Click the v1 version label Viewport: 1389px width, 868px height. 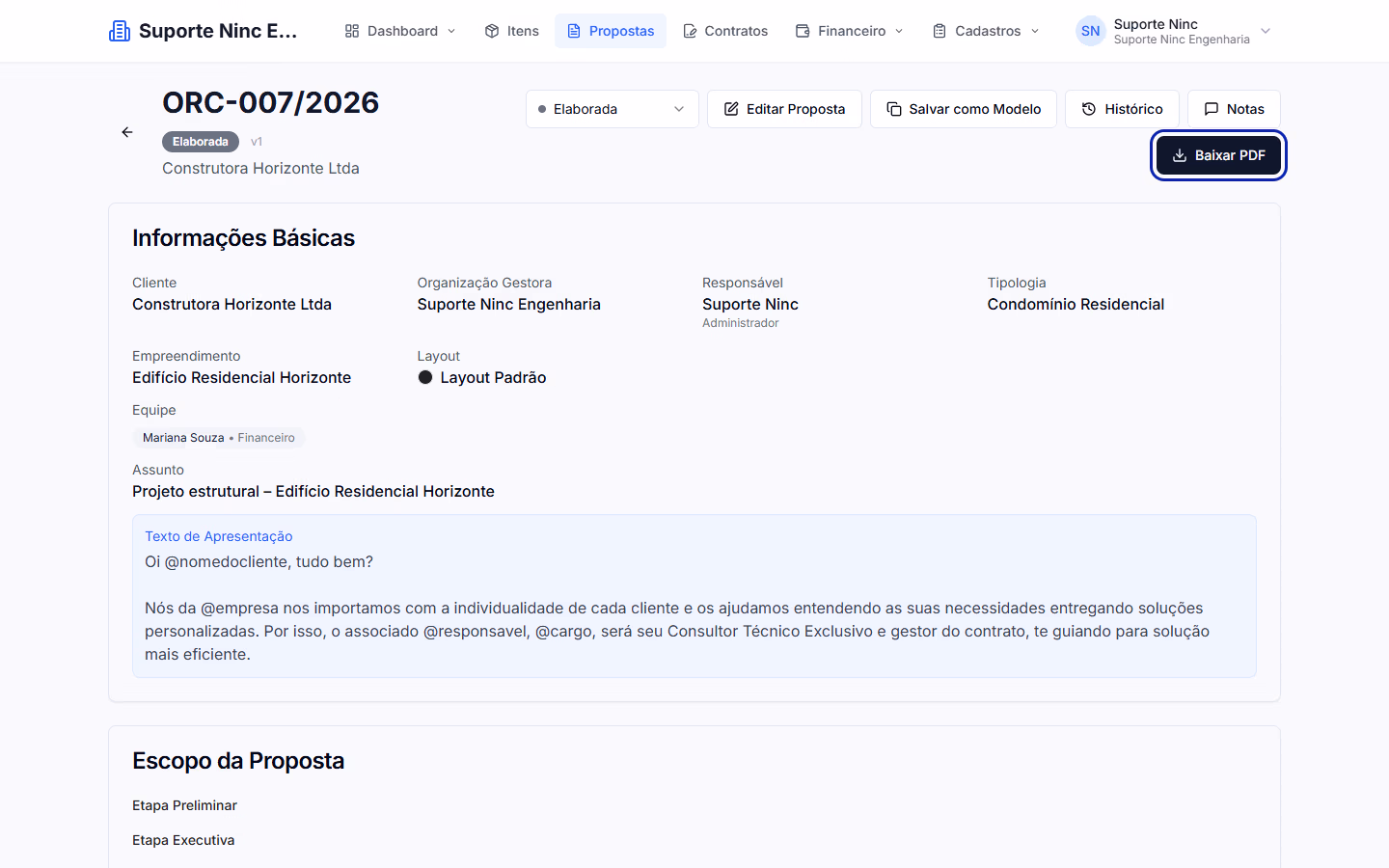coord(257,142)
